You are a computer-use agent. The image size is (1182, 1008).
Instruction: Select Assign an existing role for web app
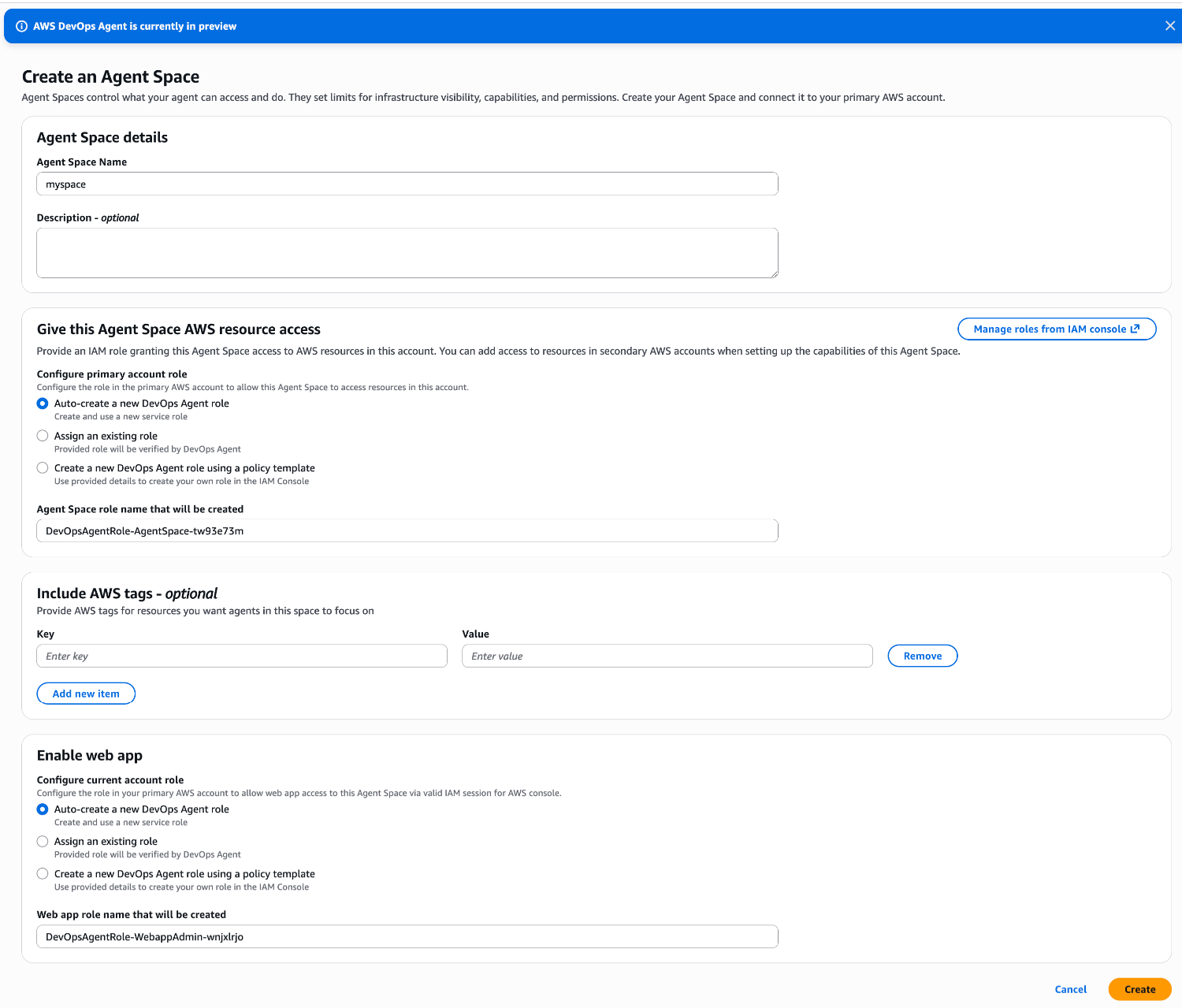point(43,842)
